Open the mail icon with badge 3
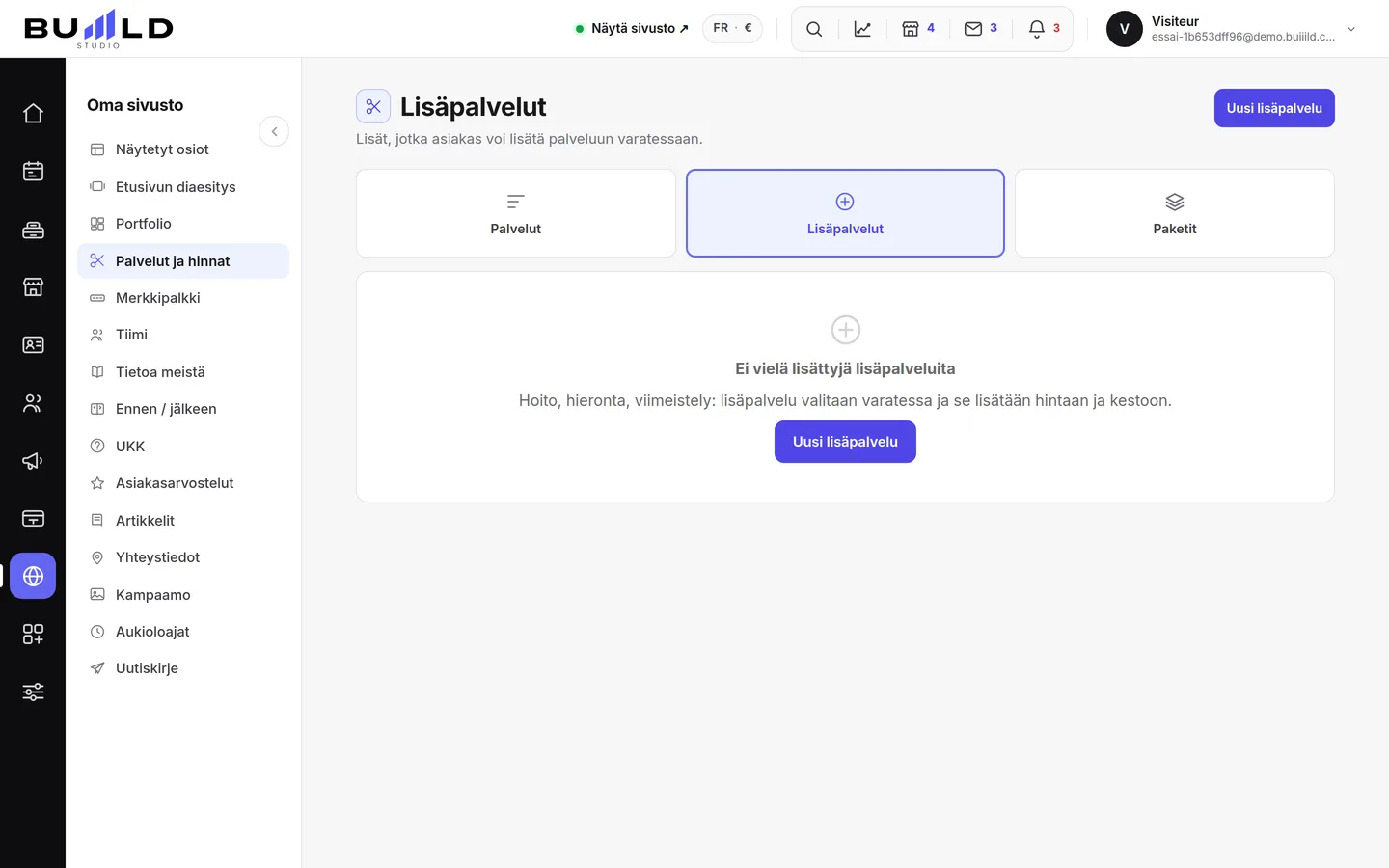The width and height of the screenshot is (1389, 868). pyautogui.click(x=981, y=29)
